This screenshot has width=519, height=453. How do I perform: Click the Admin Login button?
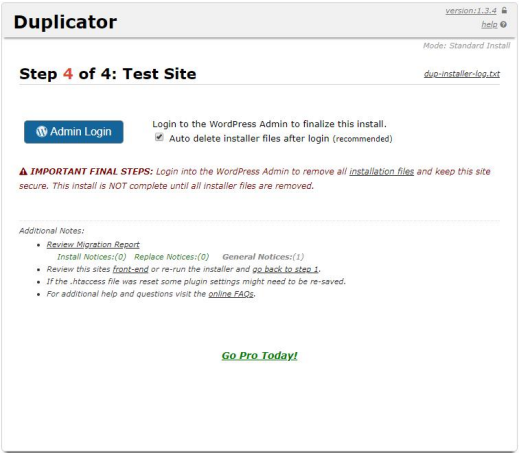74,132
